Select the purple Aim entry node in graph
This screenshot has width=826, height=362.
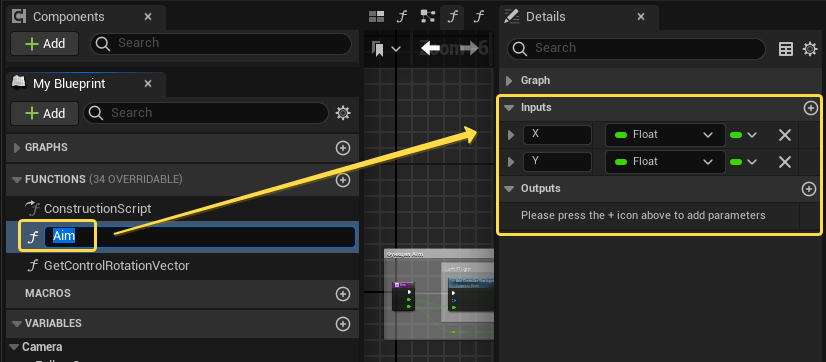[403, 296]
